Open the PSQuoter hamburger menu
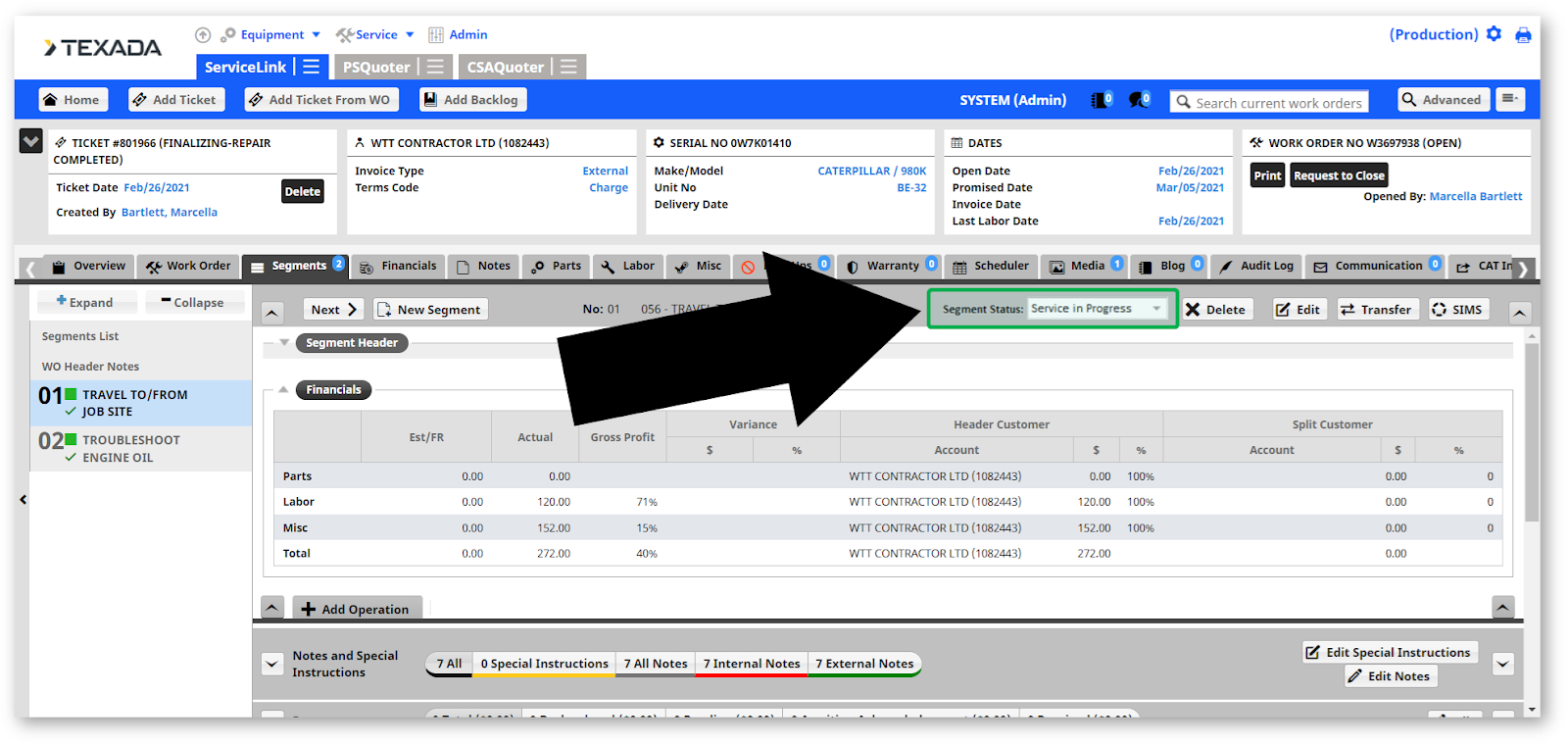This screenshot has height=745, width=1568. [x=435, y=67]
